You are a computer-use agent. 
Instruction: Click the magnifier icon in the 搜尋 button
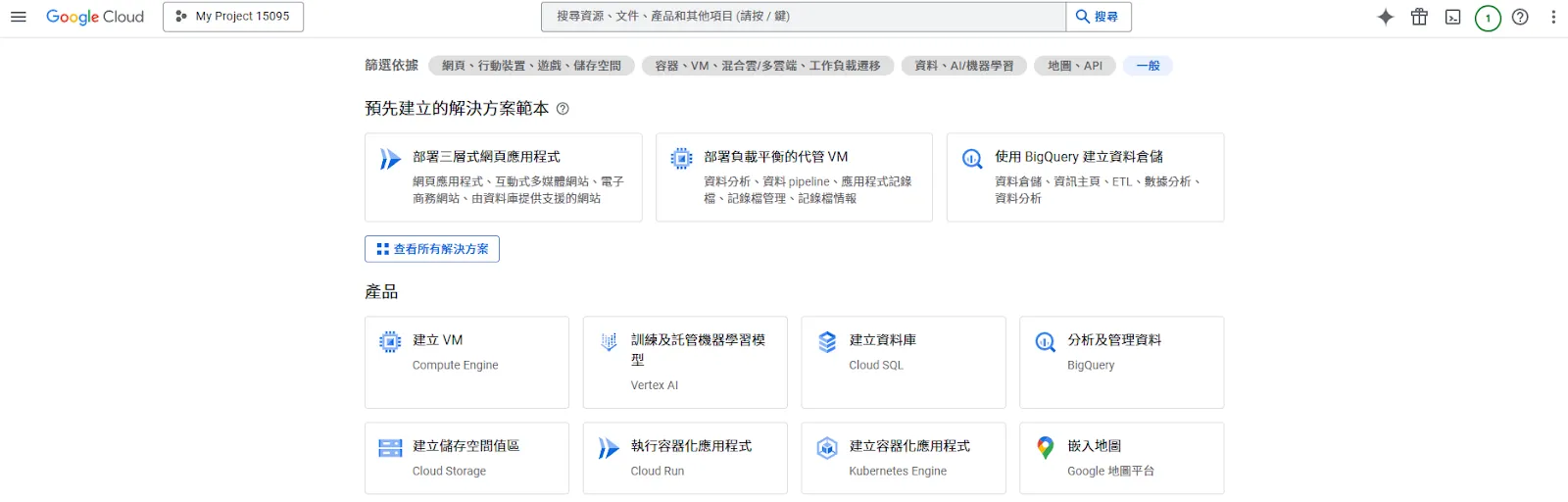point(1083,17)
